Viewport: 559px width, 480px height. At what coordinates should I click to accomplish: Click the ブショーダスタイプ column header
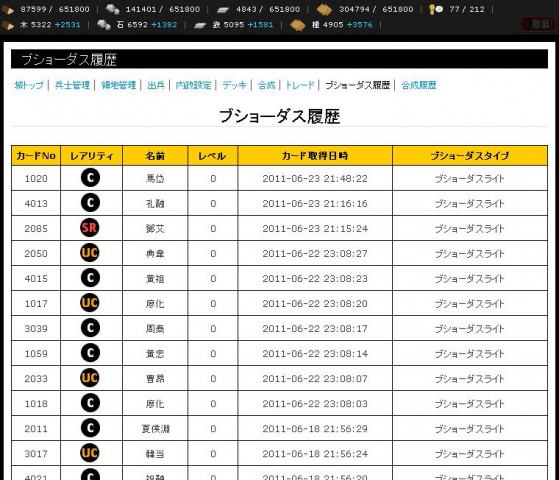[x=470, y=155]
